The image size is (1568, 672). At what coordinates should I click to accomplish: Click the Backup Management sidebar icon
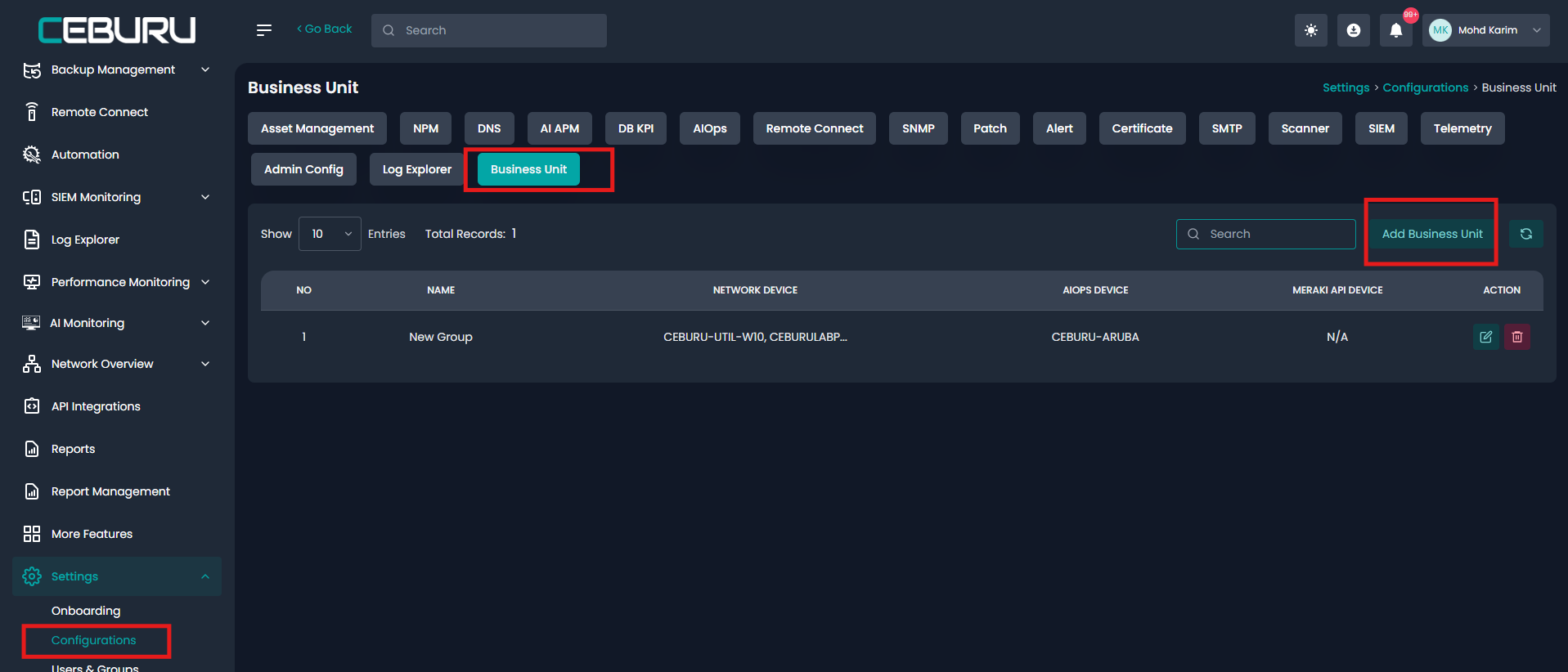pyautogui.click(x=32, y=70)
